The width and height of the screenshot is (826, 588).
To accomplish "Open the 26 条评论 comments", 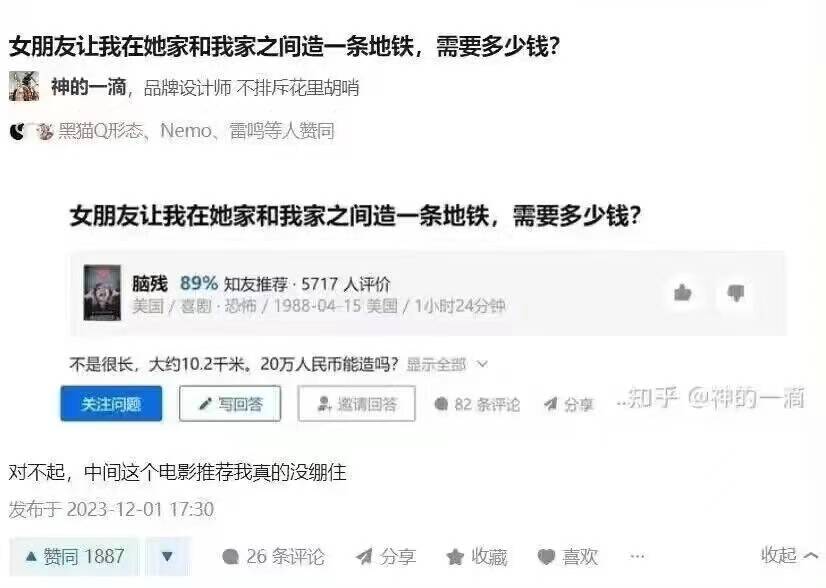I will pyautogui.click(x=273, y=556).
